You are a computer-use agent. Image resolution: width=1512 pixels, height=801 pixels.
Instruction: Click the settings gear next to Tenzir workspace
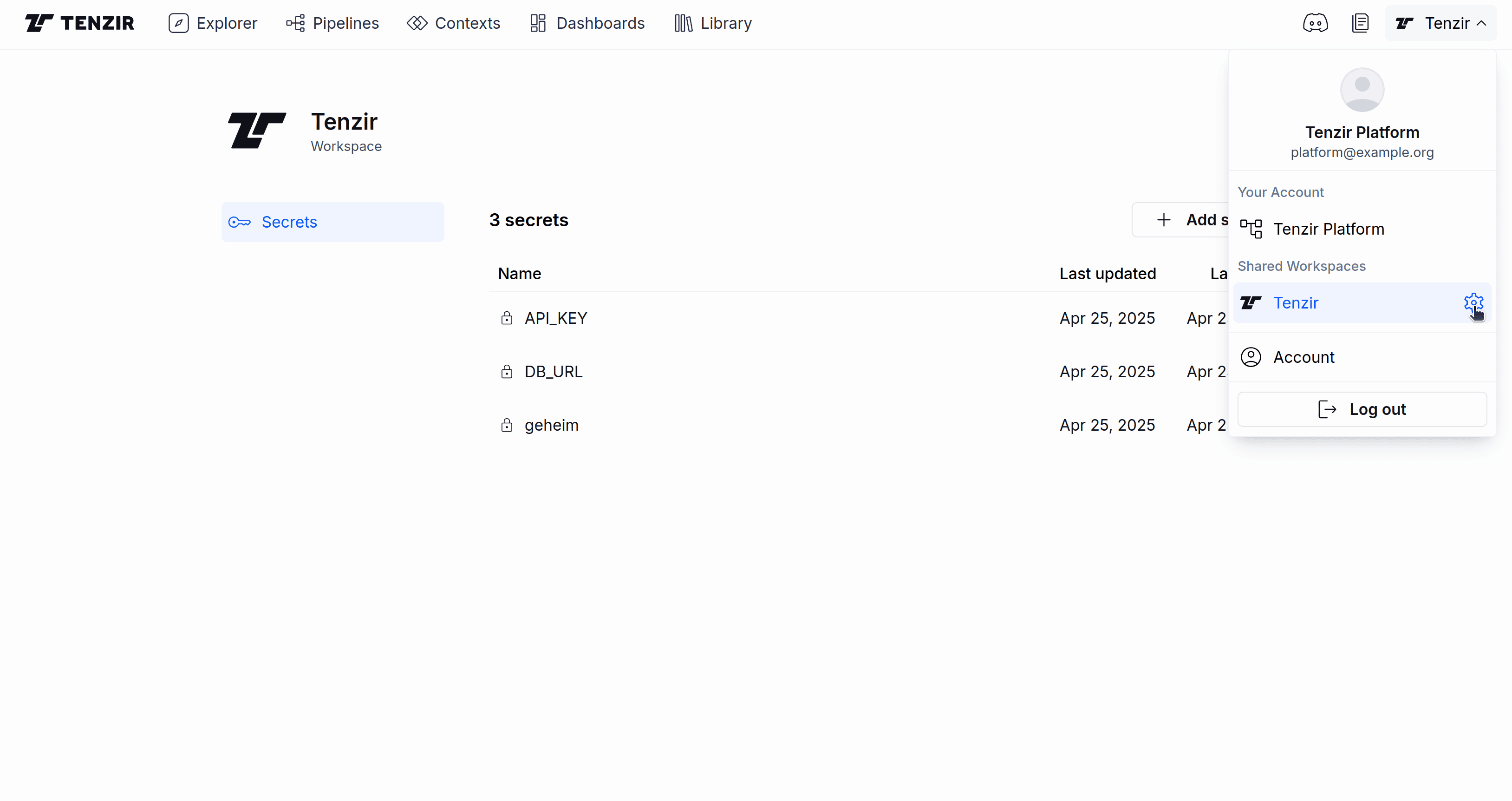click(x=1473, y=302)
